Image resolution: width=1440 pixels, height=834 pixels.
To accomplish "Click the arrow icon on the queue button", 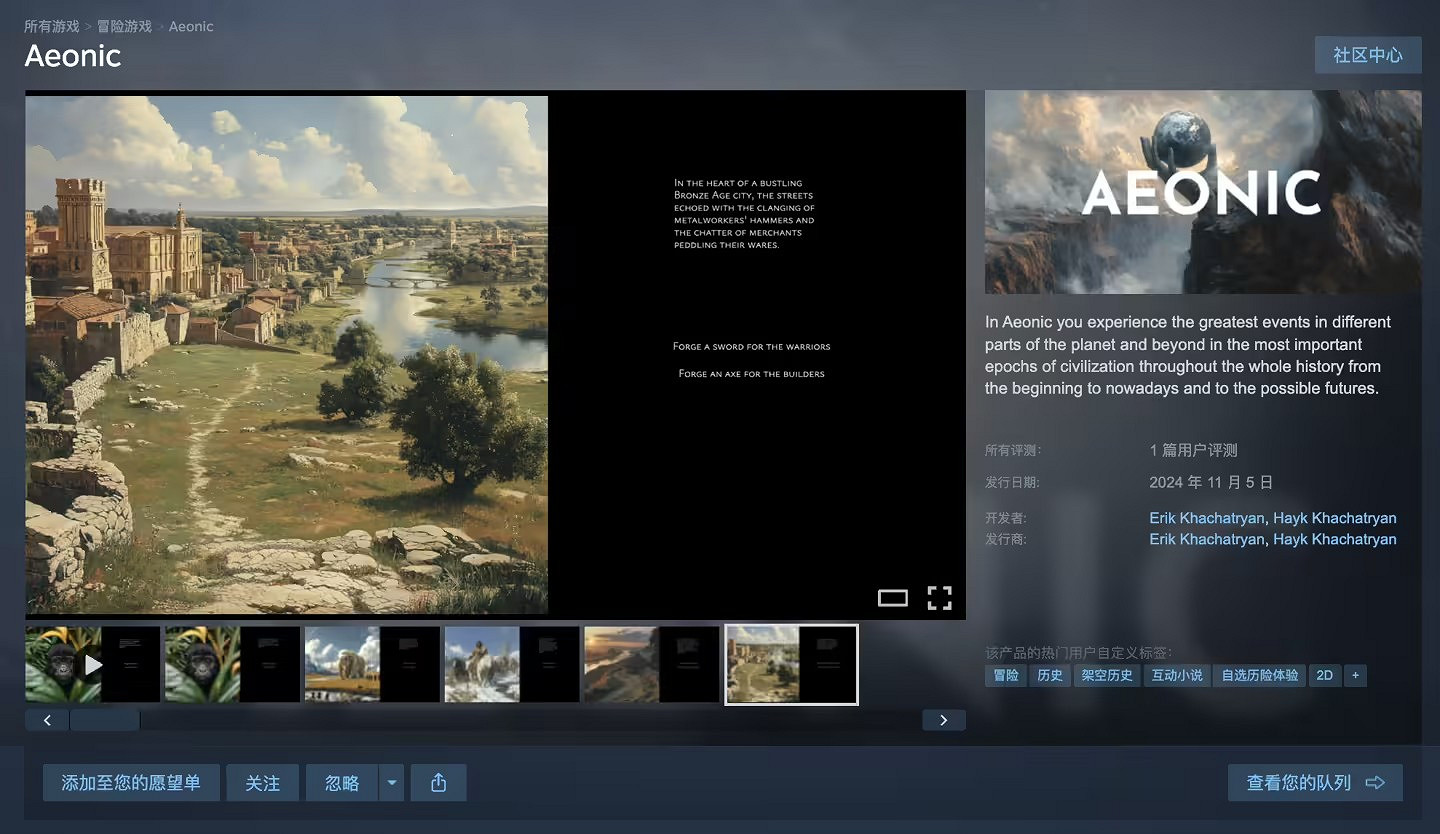I will coord(1376,783).
